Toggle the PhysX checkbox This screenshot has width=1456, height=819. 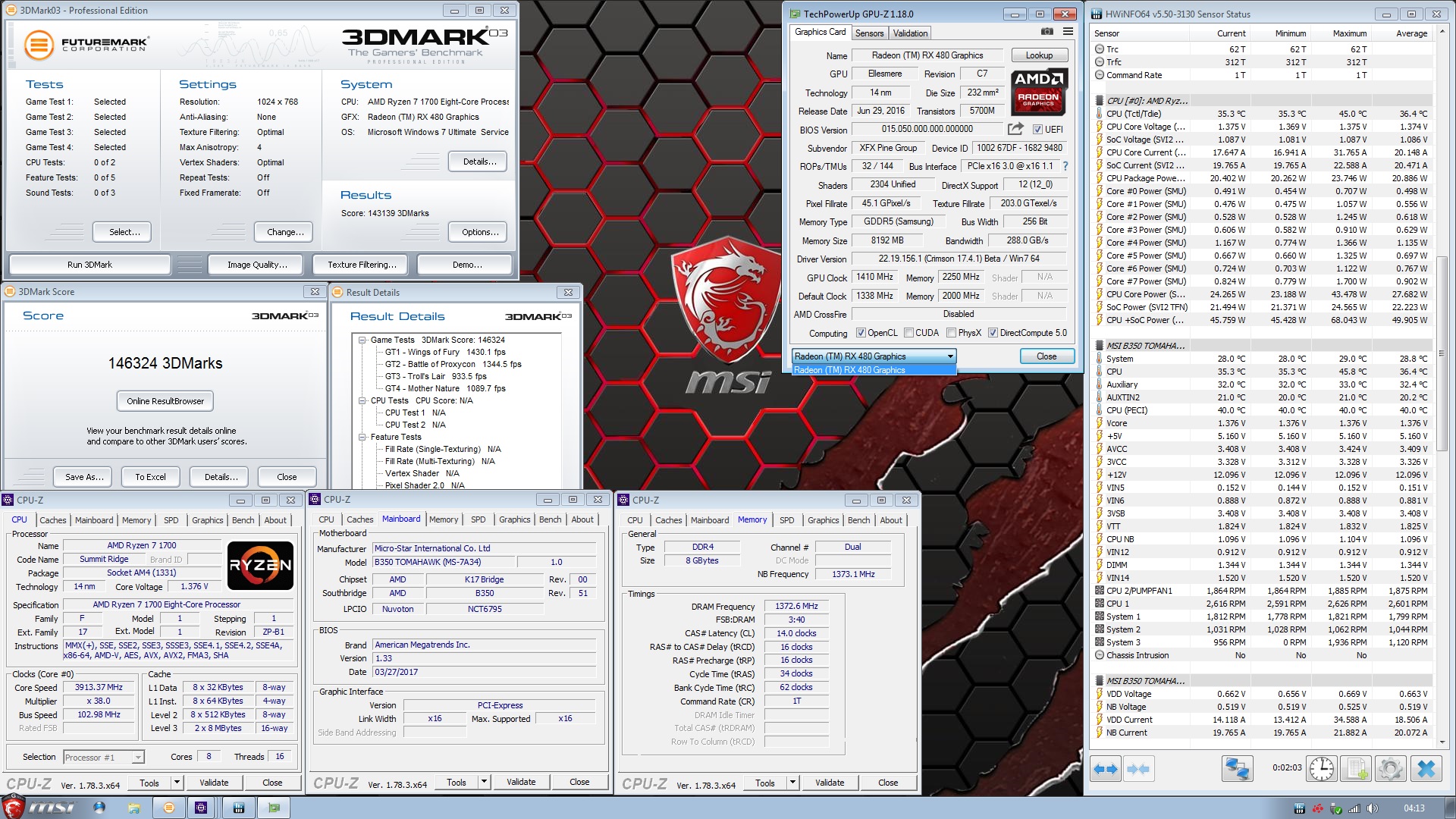pyautogui.click(x=951, y=333)
